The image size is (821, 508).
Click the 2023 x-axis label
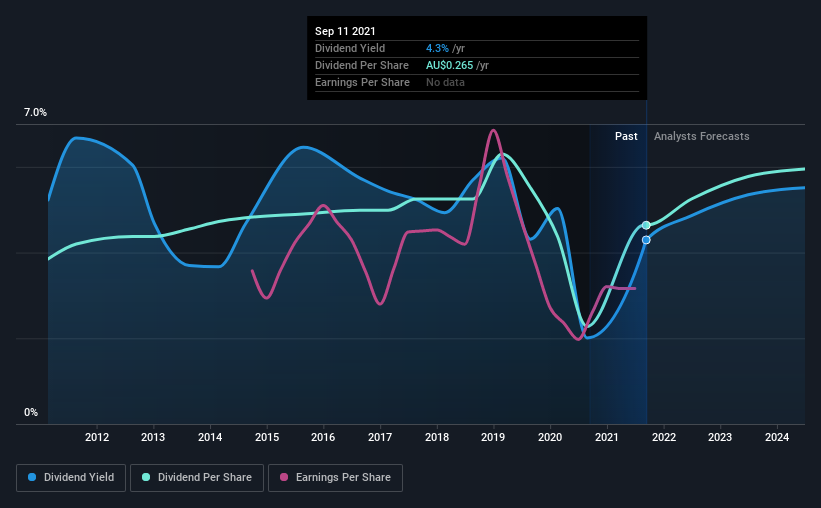pos(720,437)
